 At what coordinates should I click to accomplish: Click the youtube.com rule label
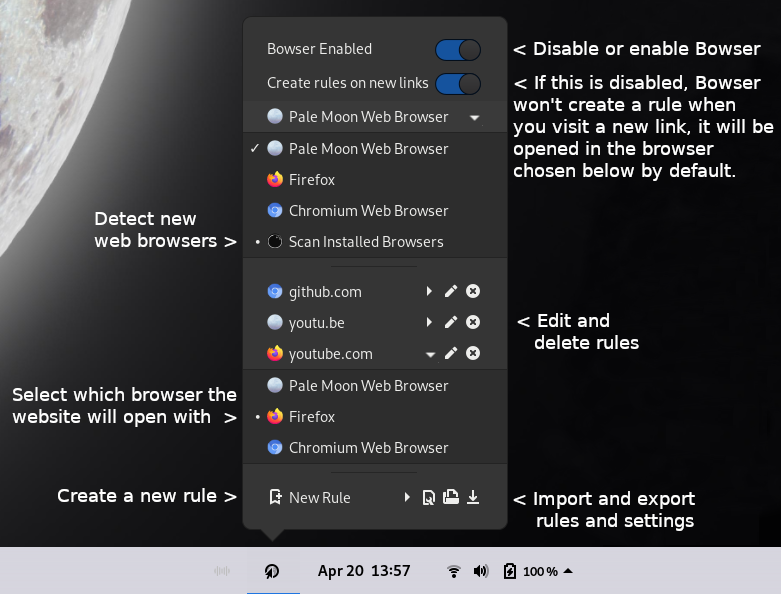click(x=331, y=354)
